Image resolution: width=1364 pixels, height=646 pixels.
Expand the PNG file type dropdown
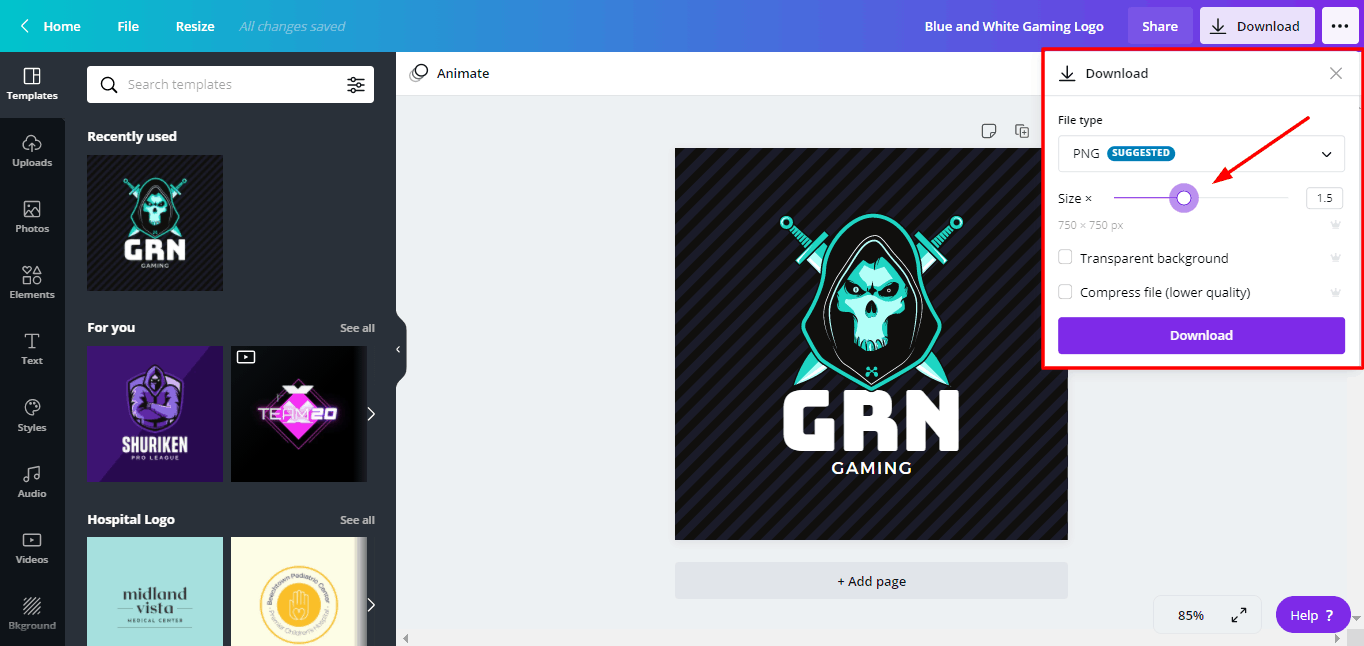pyautogui.click(x=1201, y=154)
